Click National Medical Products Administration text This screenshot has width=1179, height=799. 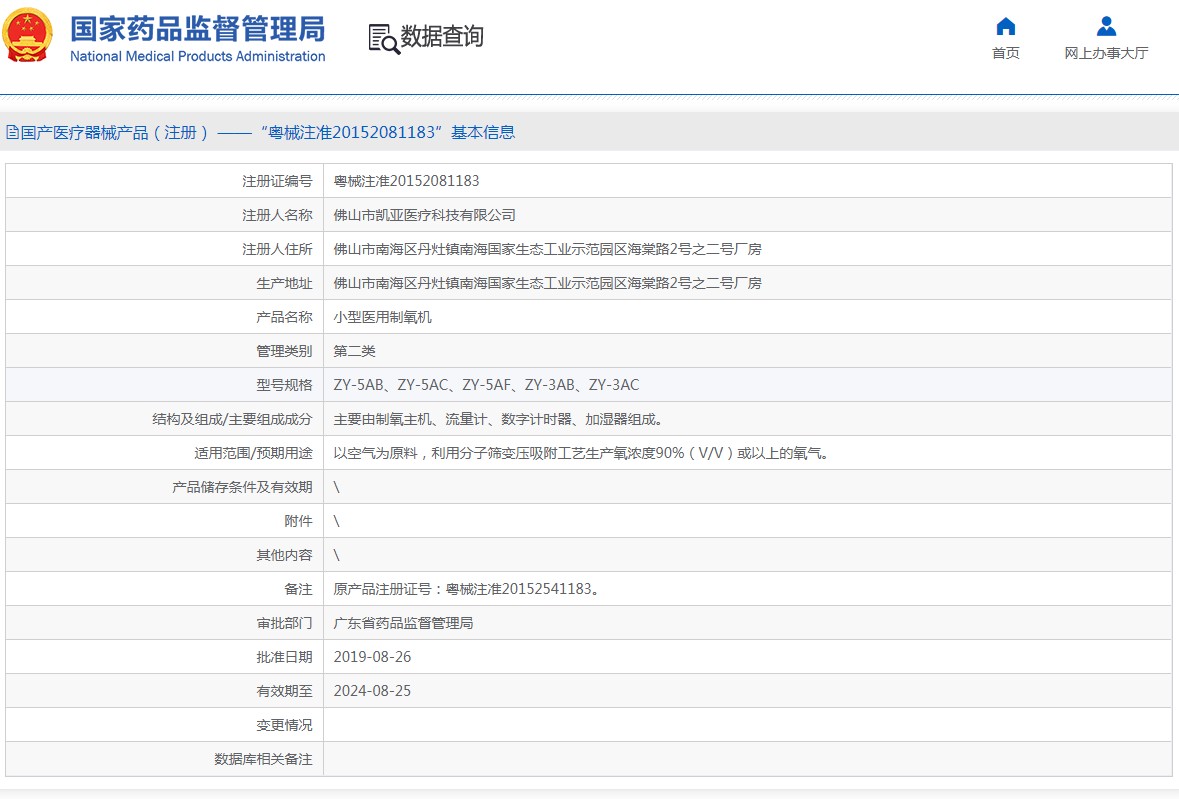pyautogui.click(x=198, y=56)
